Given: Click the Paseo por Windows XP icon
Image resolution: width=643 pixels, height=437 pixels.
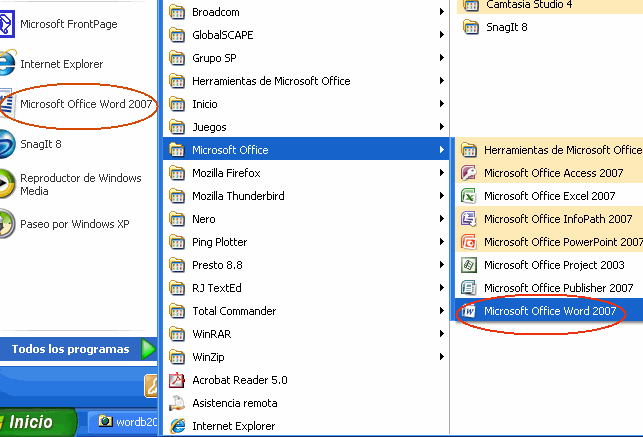Looking at the screenshot, I should pos(7,224).
